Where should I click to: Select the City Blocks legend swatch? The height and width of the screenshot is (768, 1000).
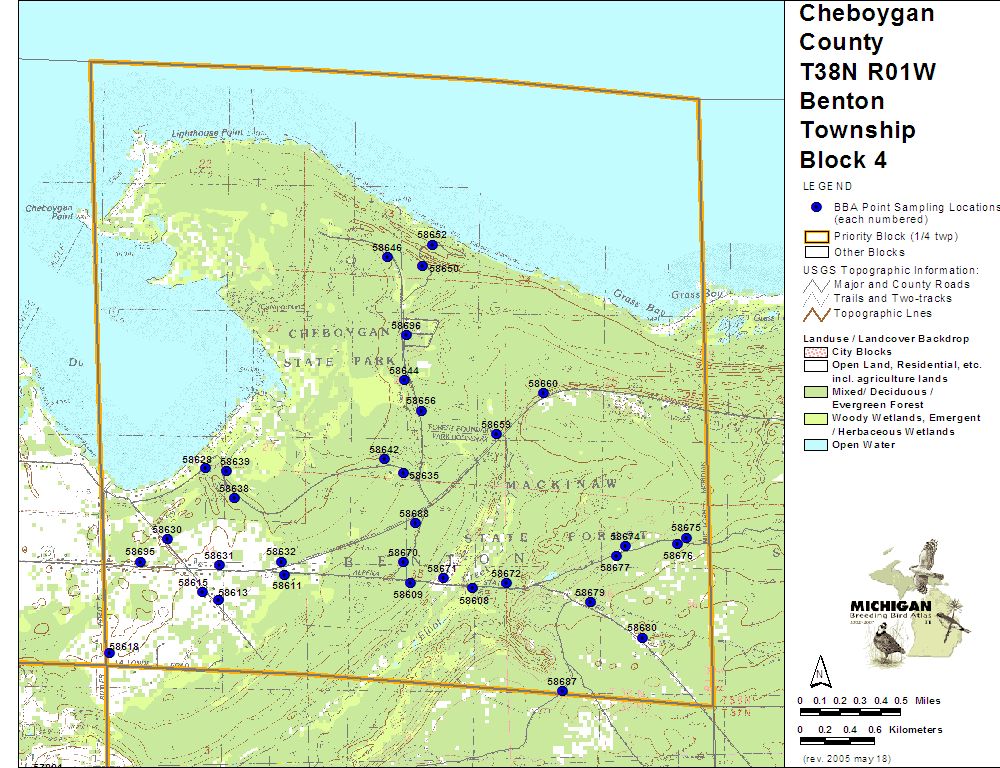point(817,352)
